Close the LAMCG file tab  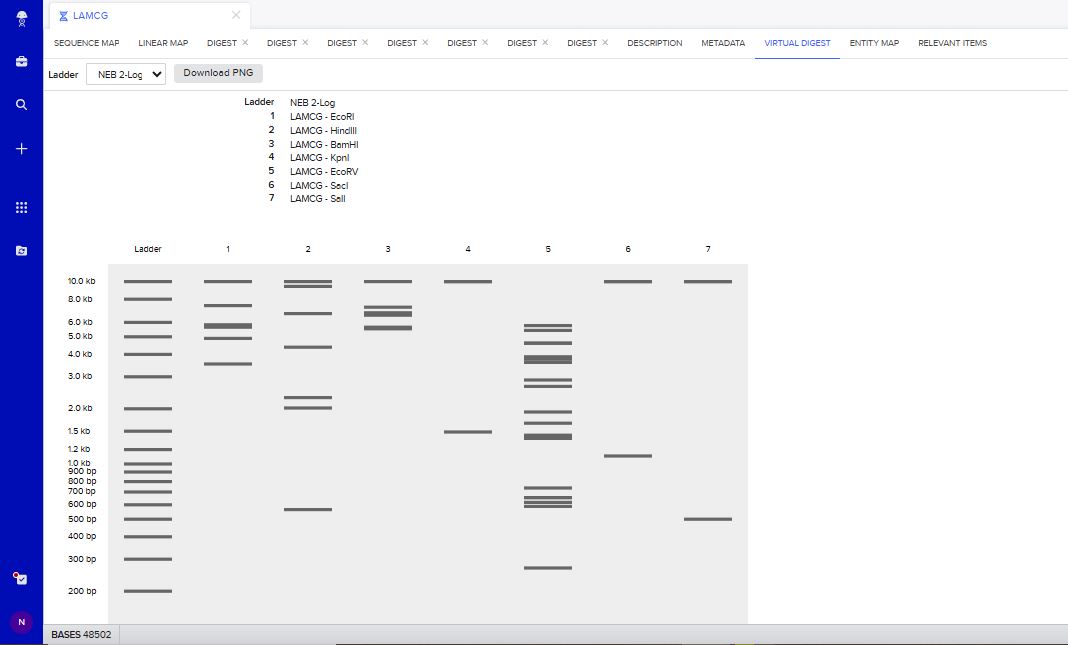click(236, 15)
